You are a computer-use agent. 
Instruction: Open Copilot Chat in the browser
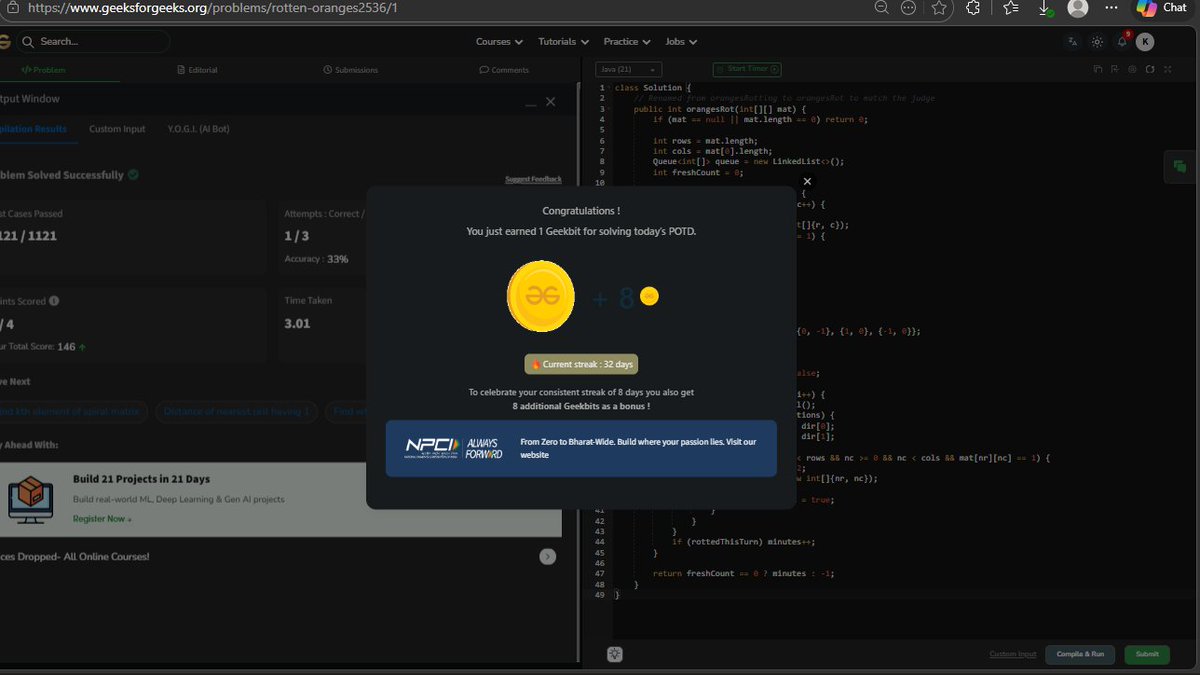coord(1161,7)
